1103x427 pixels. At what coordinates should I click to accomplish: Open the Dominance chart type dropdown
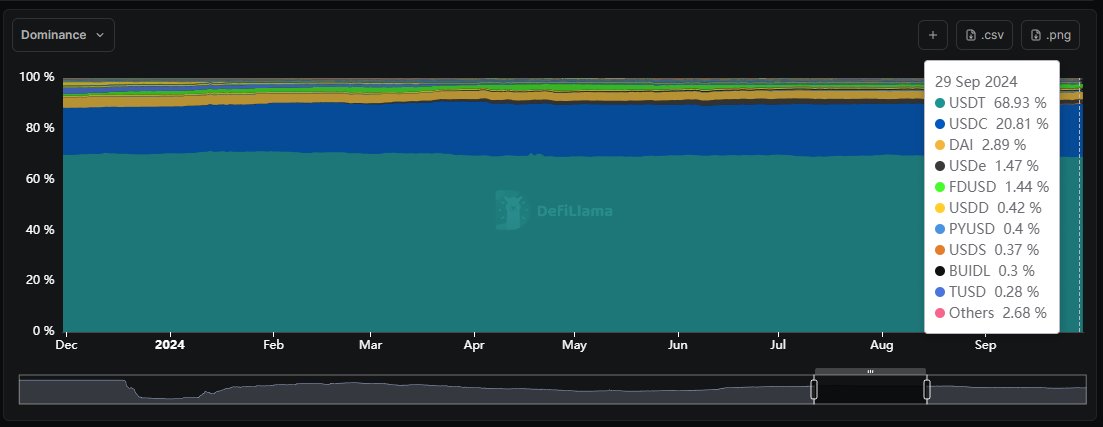pos(63,35)
